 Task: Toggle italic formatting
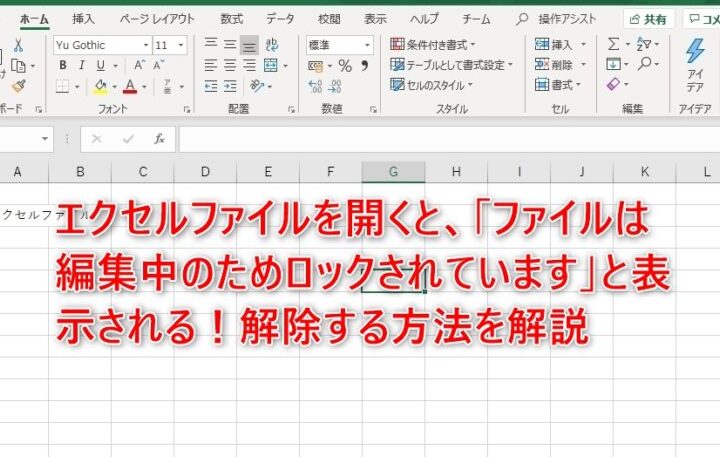81,66
